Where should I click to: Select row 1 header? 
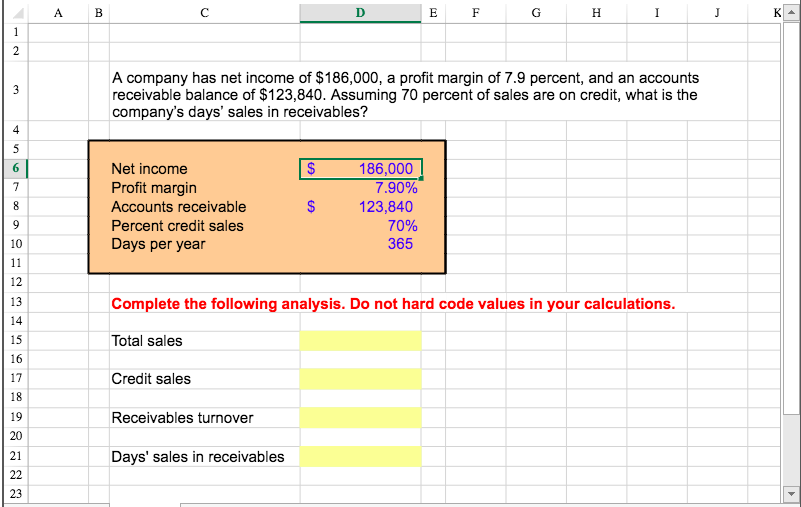[16, 32]
